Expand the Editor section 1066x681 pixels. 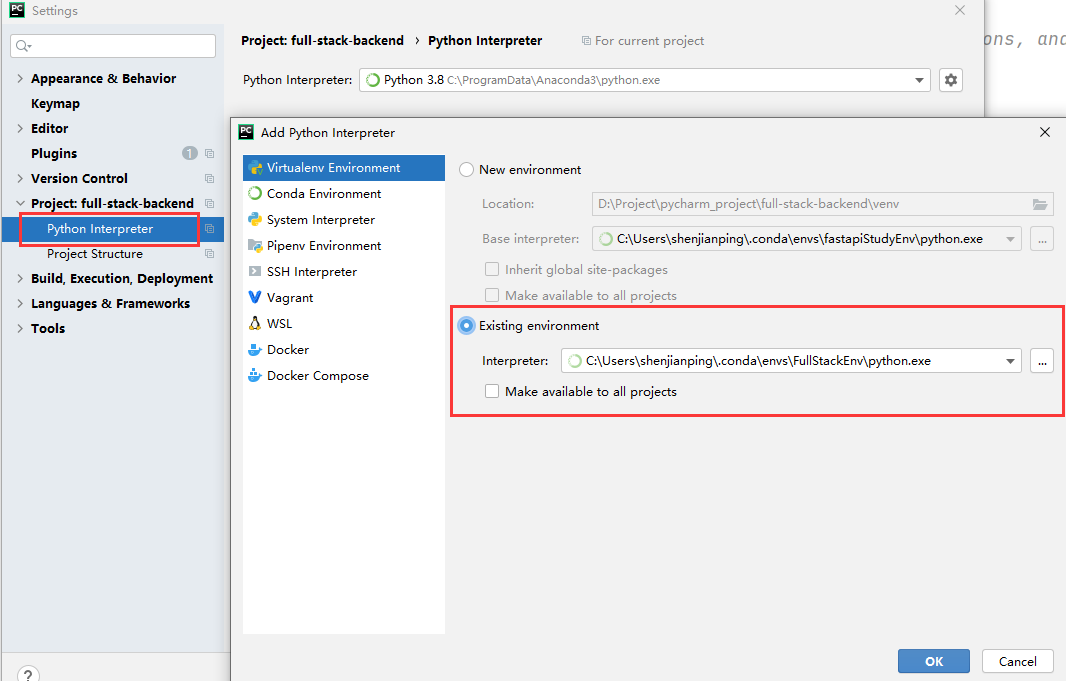[20, 128]
